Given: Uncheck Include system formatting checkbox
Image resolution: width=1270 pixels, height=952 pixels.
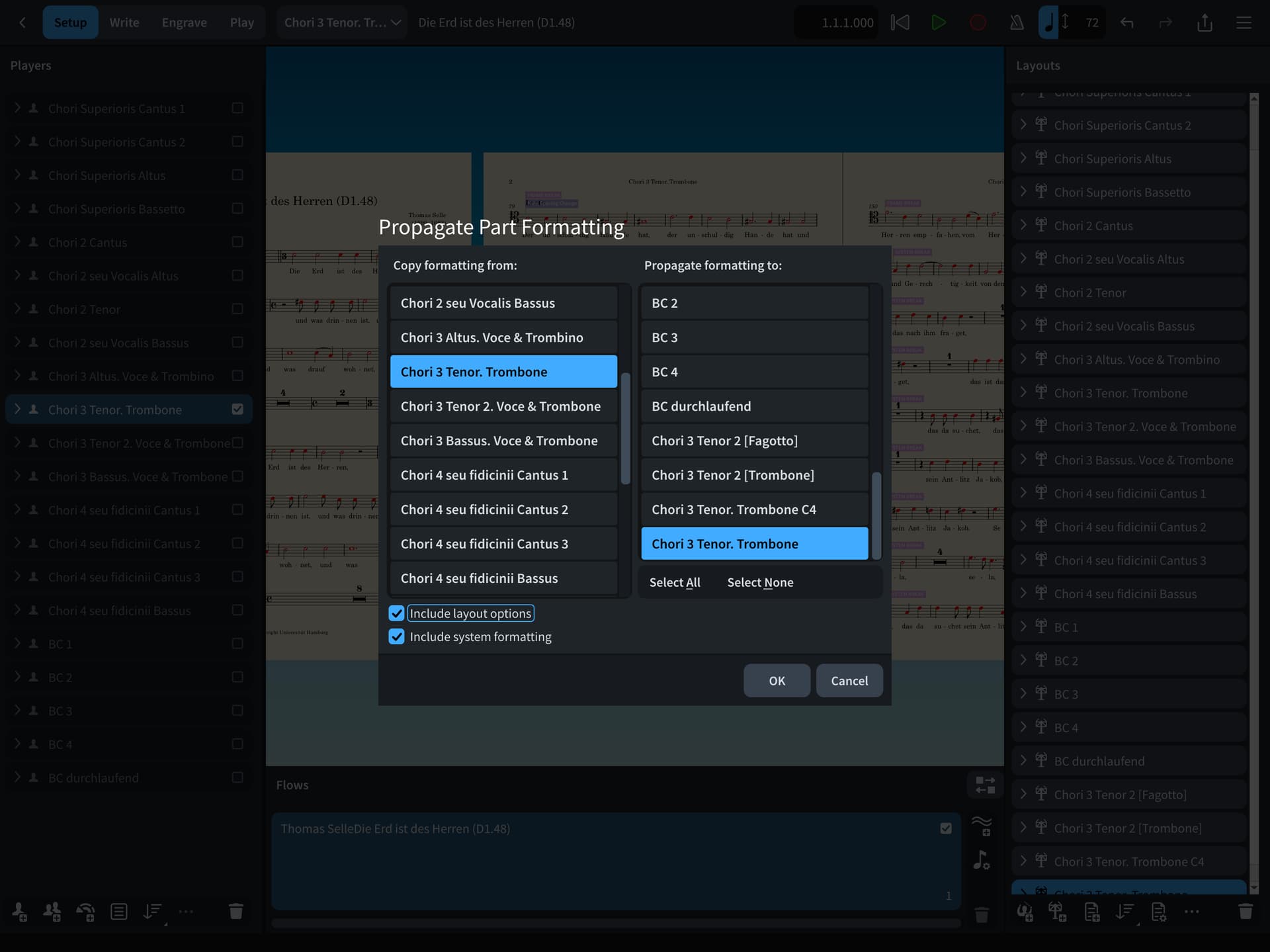Looking at the screenshot, I should 396,636.
